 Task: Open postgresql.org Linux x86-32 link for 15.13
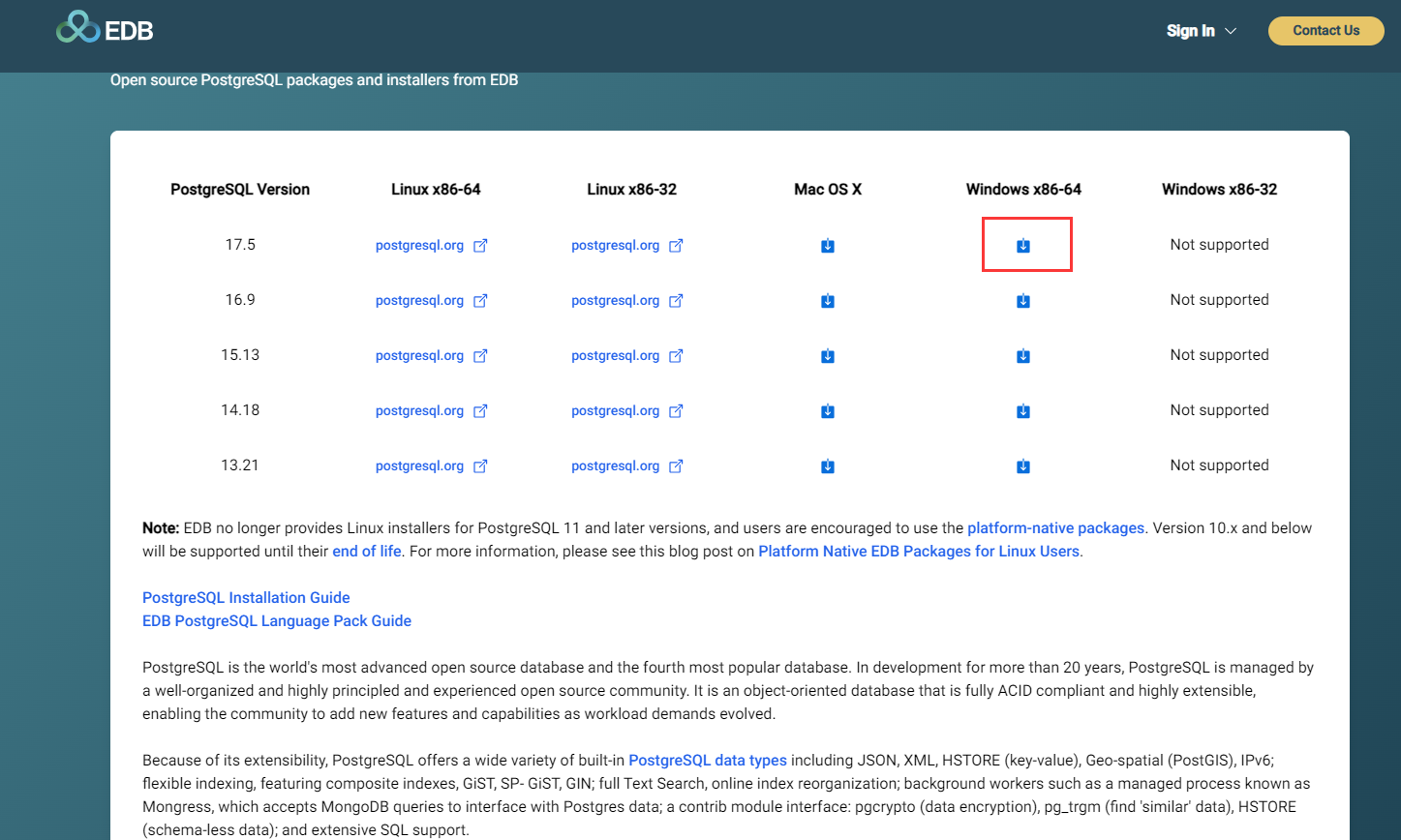pyautogui.click(x=627, y=356)
